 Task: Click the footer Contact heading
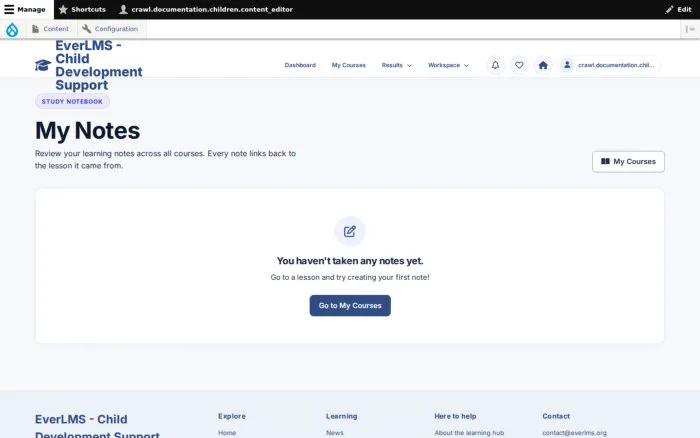556,416
